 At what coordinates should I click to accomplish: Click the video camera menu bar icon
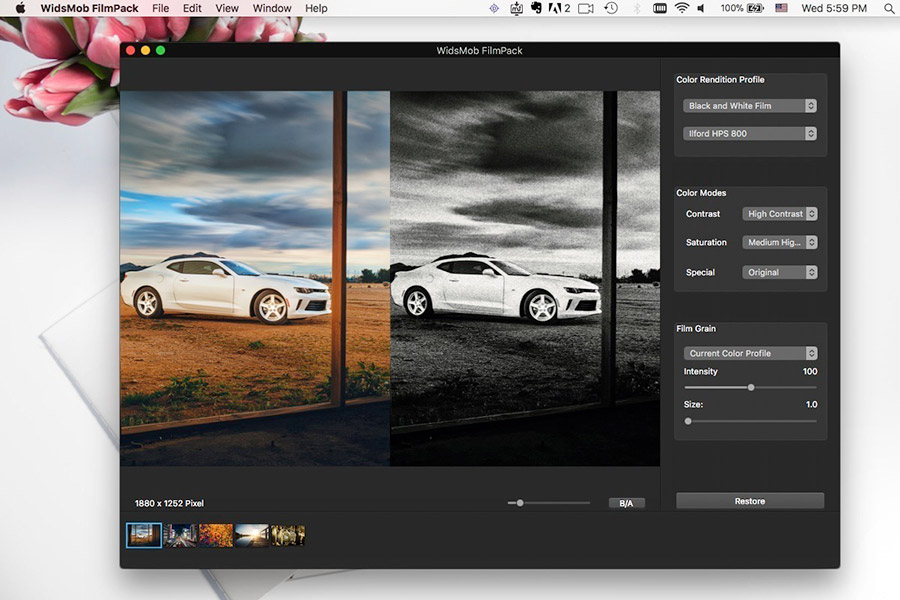(x=585, y=8)
